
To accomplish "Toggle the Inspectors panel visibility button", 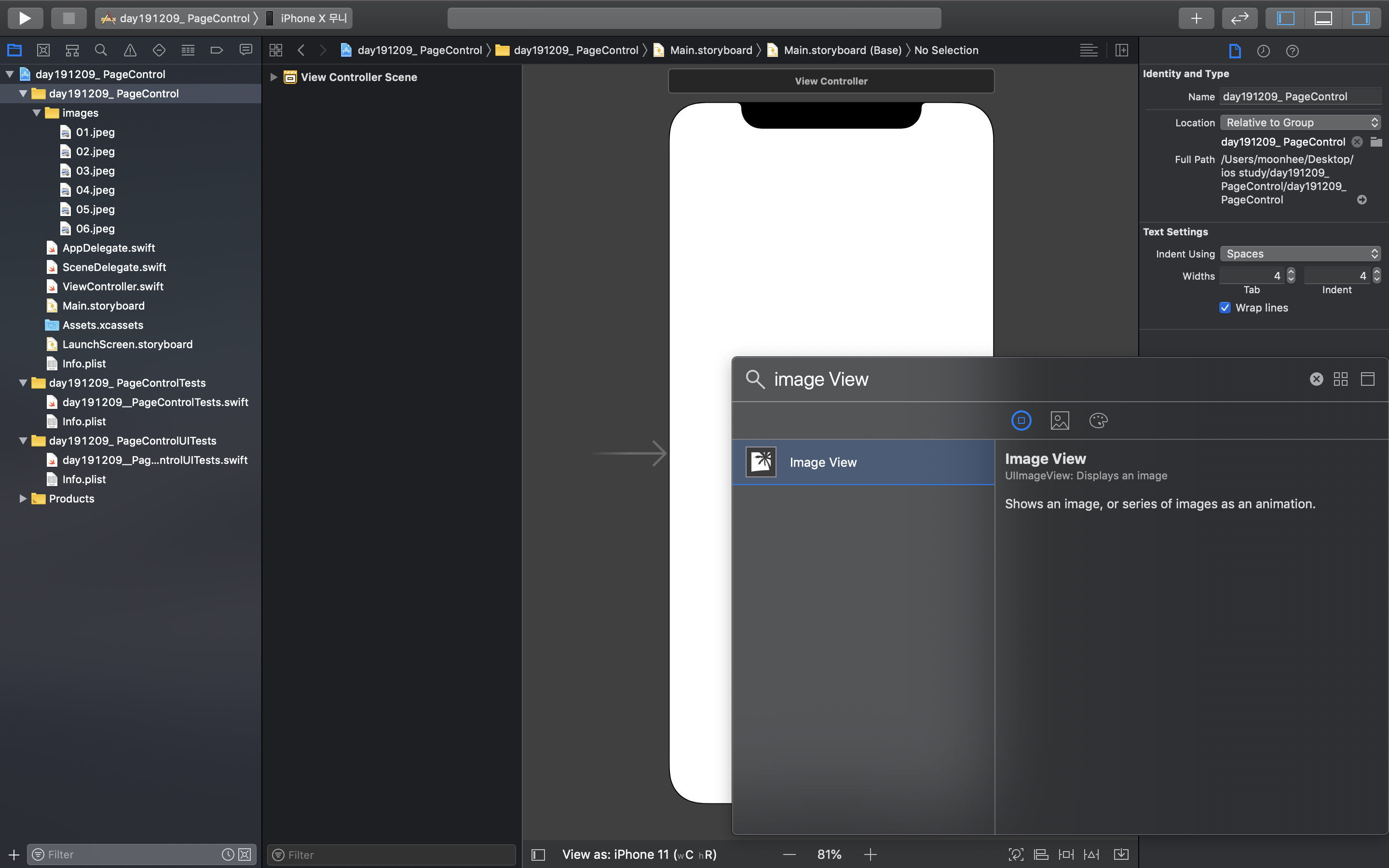I will [x=1360, y=18].
